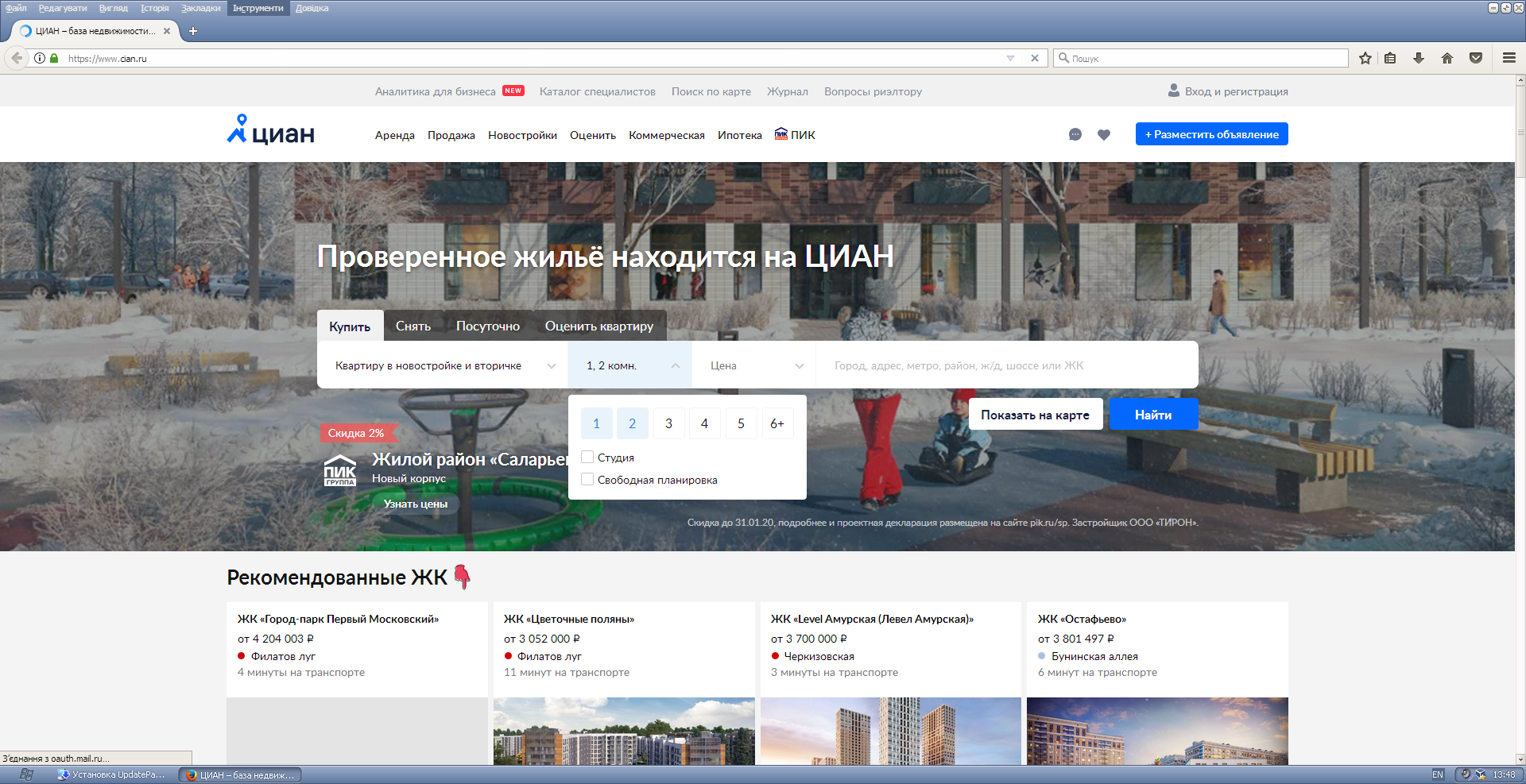1526x784 pixels.
Task: Click the green padlock security icon
Action: click(x=54, y=58)
